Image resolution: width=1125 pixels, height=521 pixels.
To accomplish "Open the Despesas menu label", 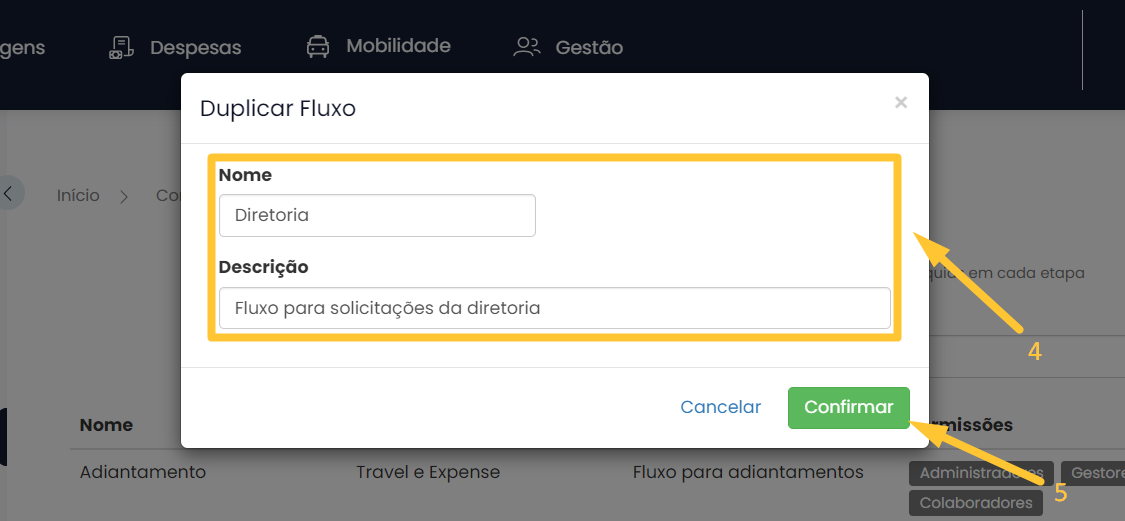I will pos(196,47).
